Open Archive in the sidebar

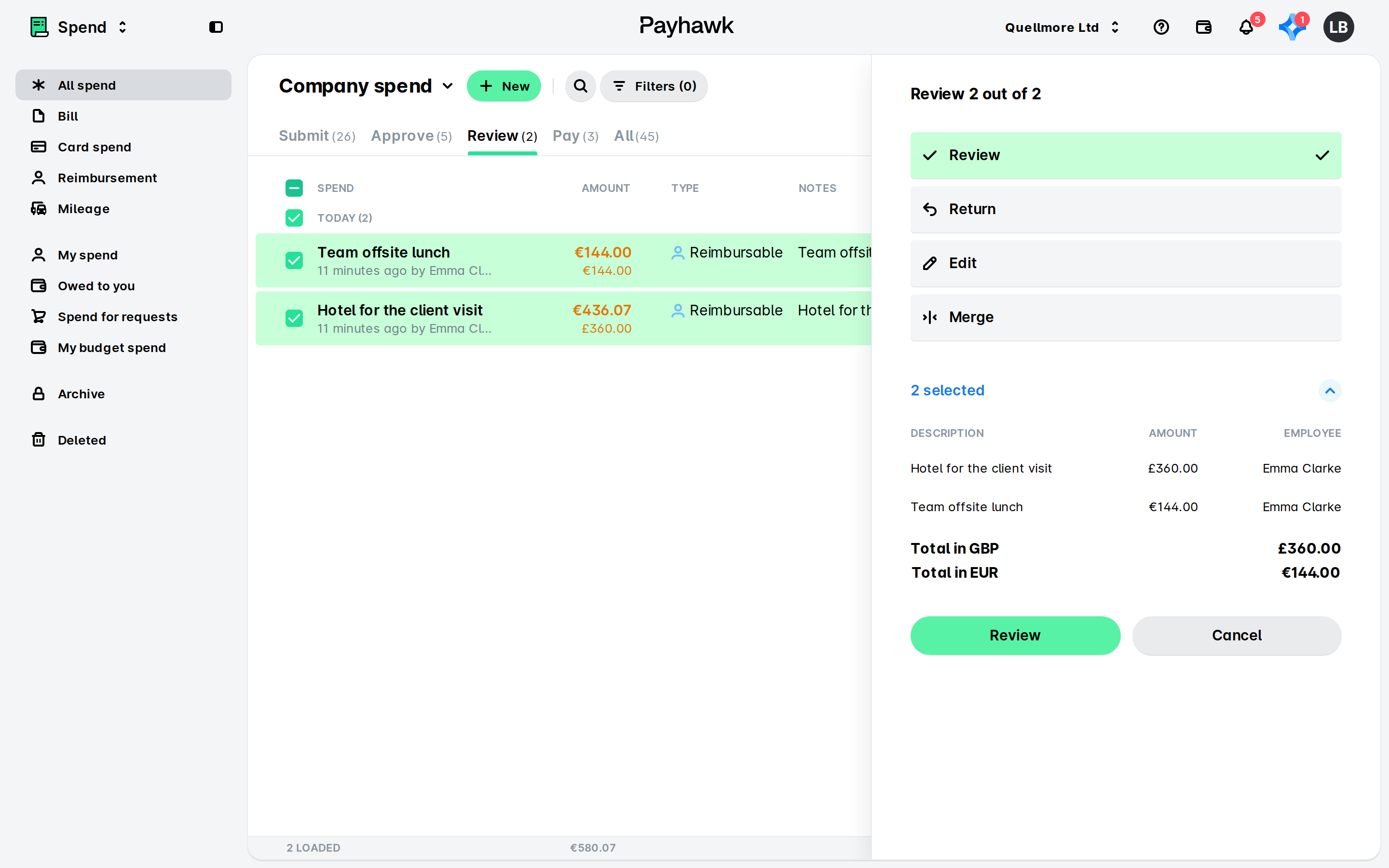123,394
